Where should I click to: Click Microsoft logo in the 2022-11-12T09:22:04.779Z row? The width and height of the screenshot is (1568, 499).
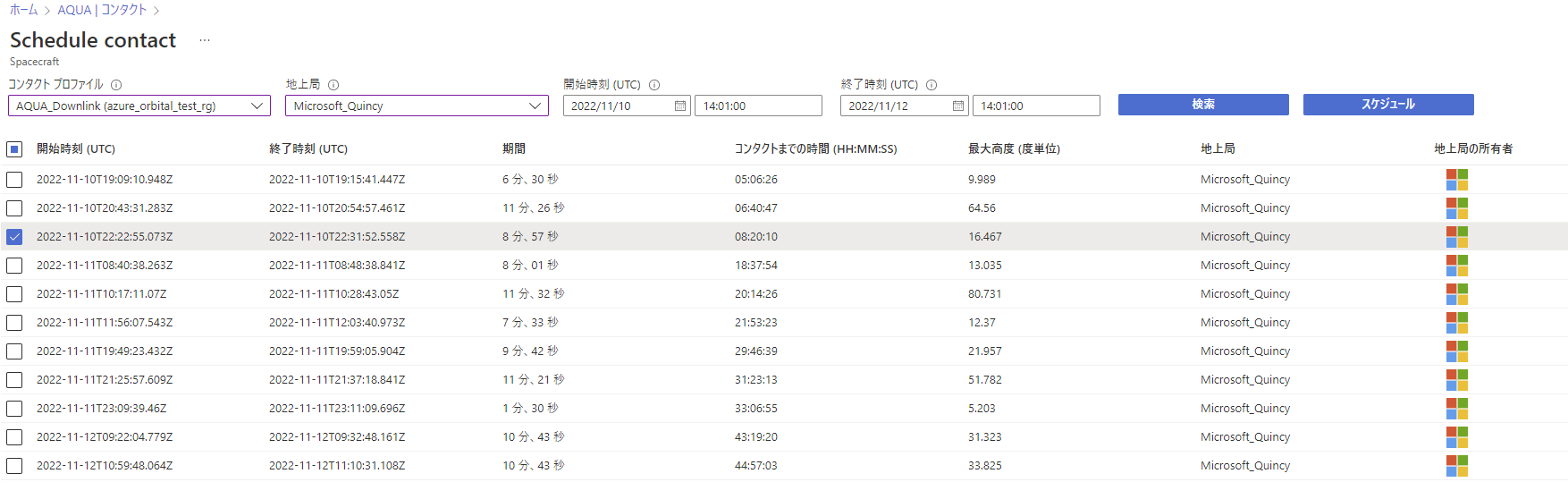coord(1457,437)
